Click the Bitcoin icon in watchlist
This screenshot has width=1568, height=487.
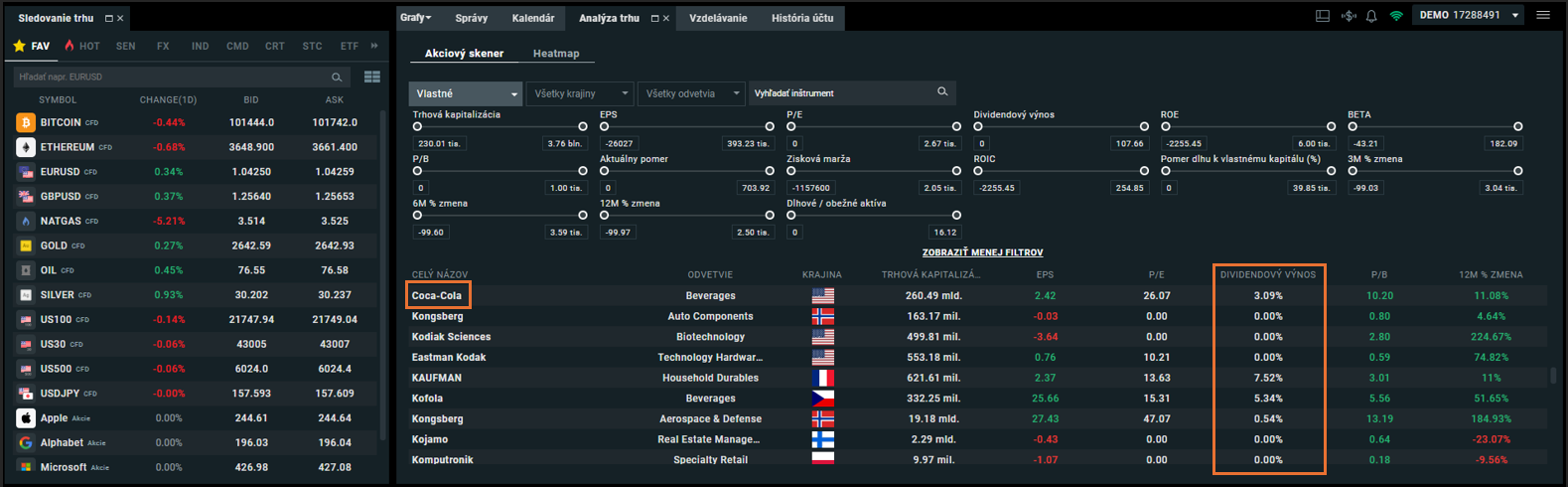(x=26, y=122)
